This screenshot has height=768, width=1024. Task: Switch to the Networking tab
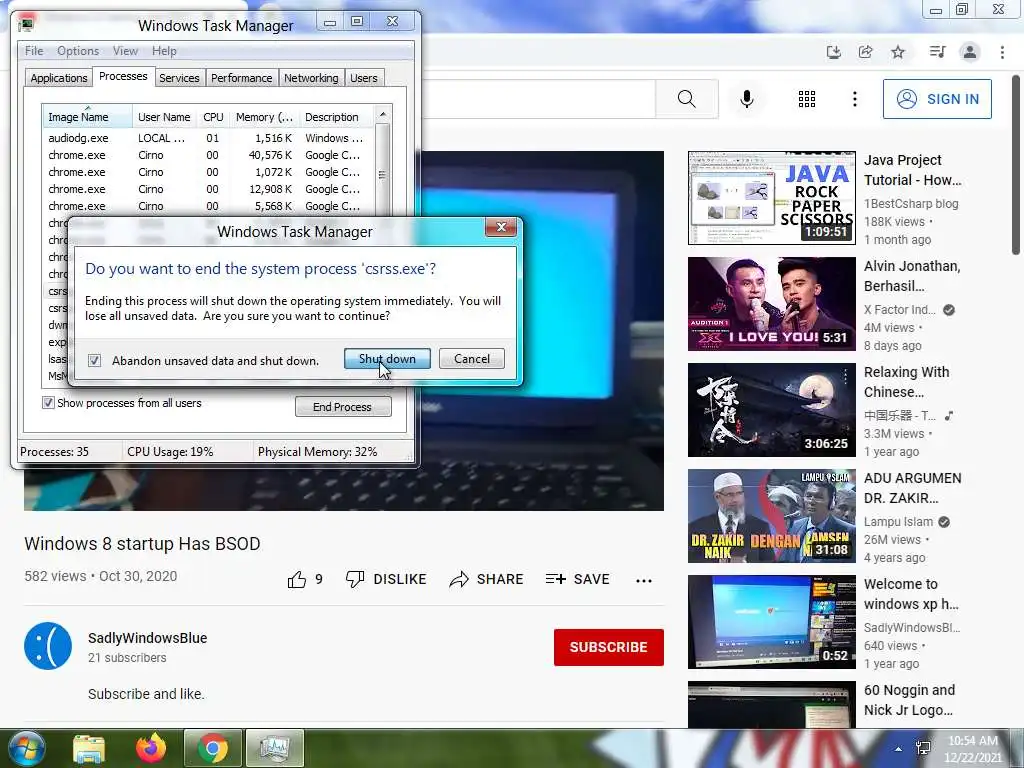tap(311, 78)
